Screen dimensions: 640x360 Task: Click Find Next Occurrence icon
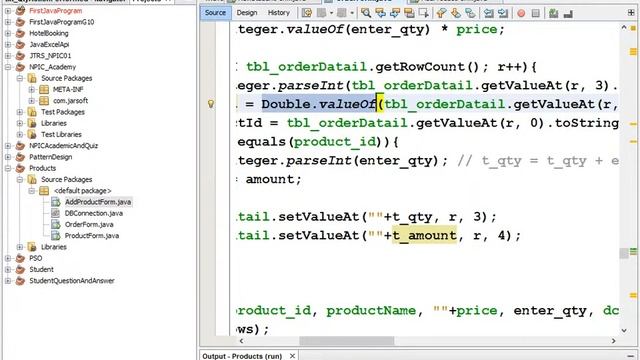395,13
